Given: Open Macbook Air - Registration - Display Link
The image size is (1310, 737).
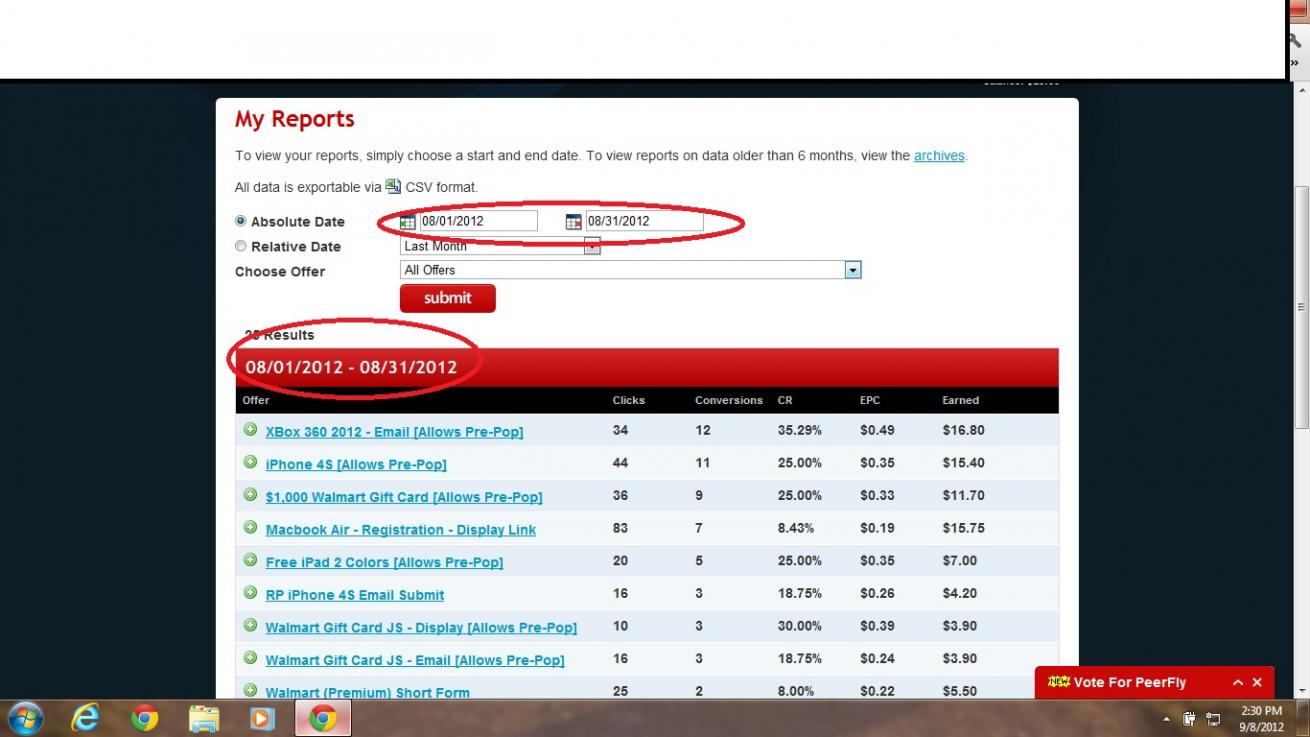Looking at the screenshot, I should (401, 530).
